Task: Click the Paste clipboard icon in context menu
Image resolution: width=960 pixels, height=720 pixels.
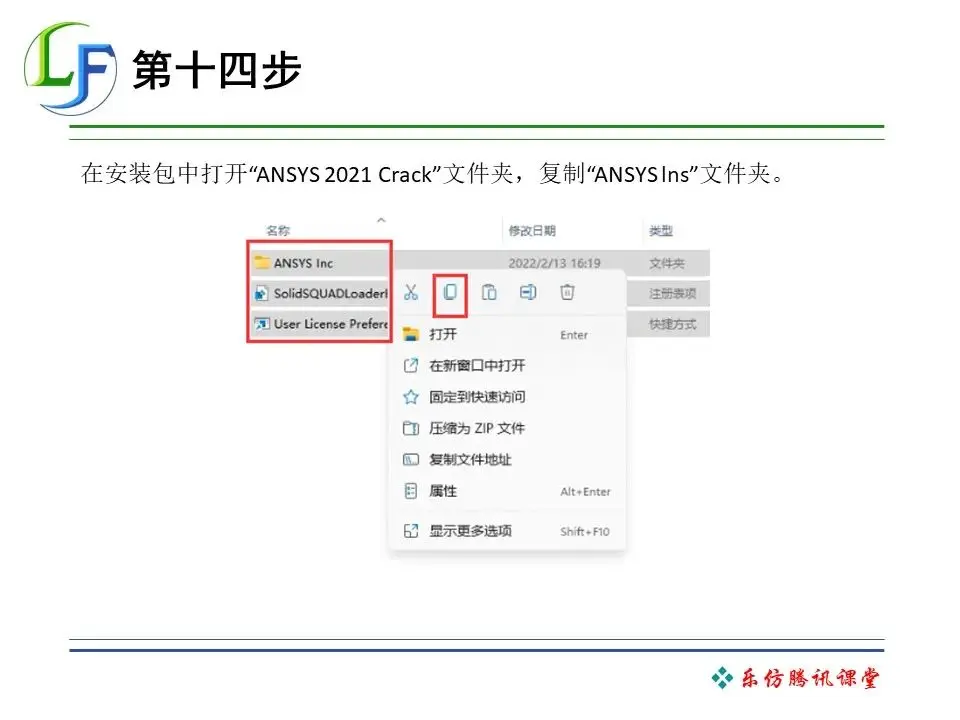Action: [x=489, y=293]
